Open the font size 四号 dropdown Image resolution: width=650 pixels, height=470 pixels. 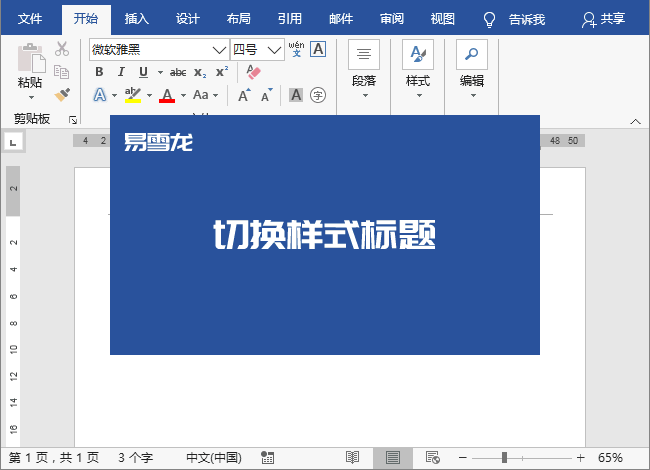click(x=274, y=50)
